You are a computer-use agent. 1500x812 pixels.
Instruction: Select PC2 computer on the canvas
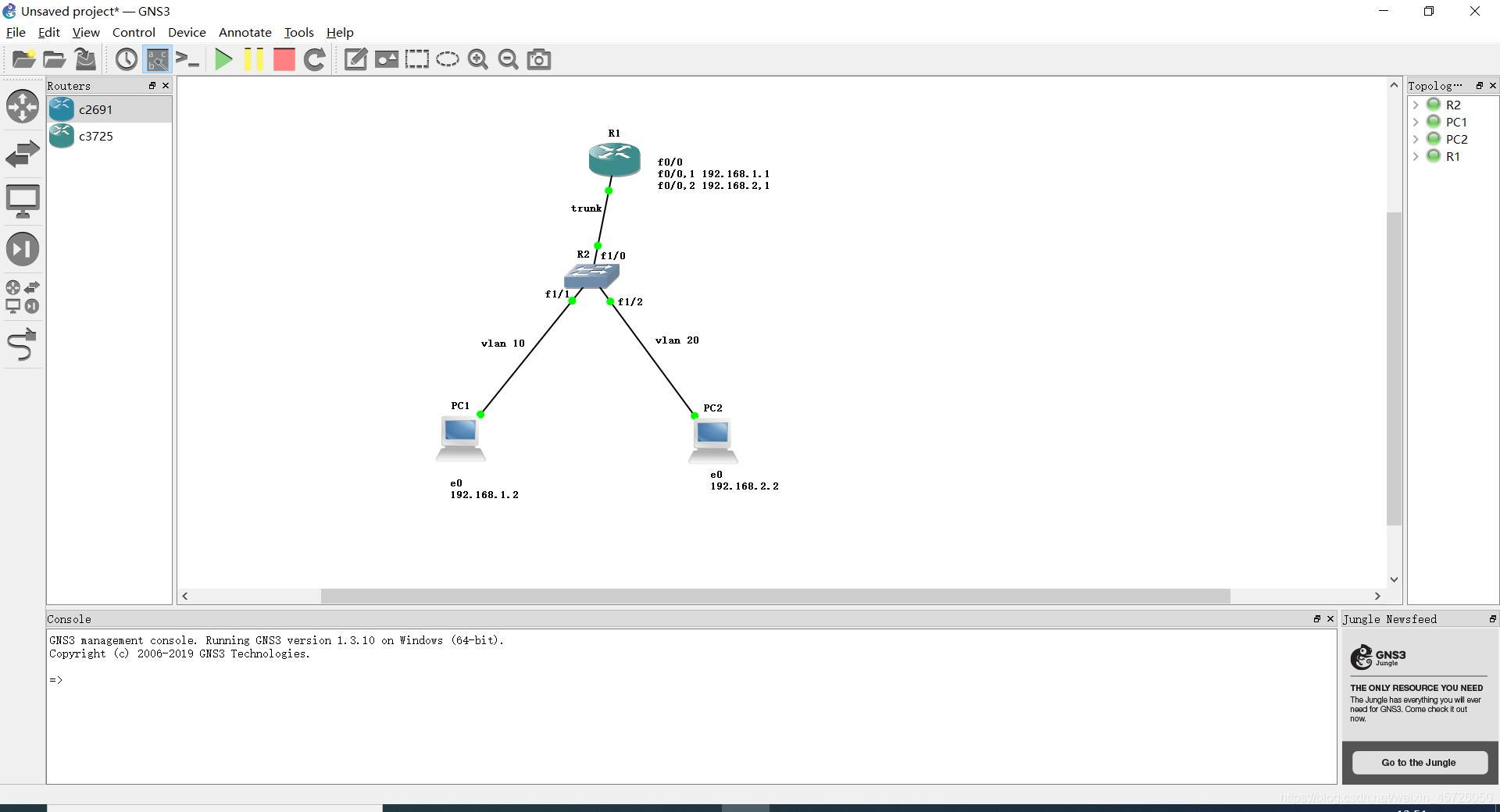(712, 441)
